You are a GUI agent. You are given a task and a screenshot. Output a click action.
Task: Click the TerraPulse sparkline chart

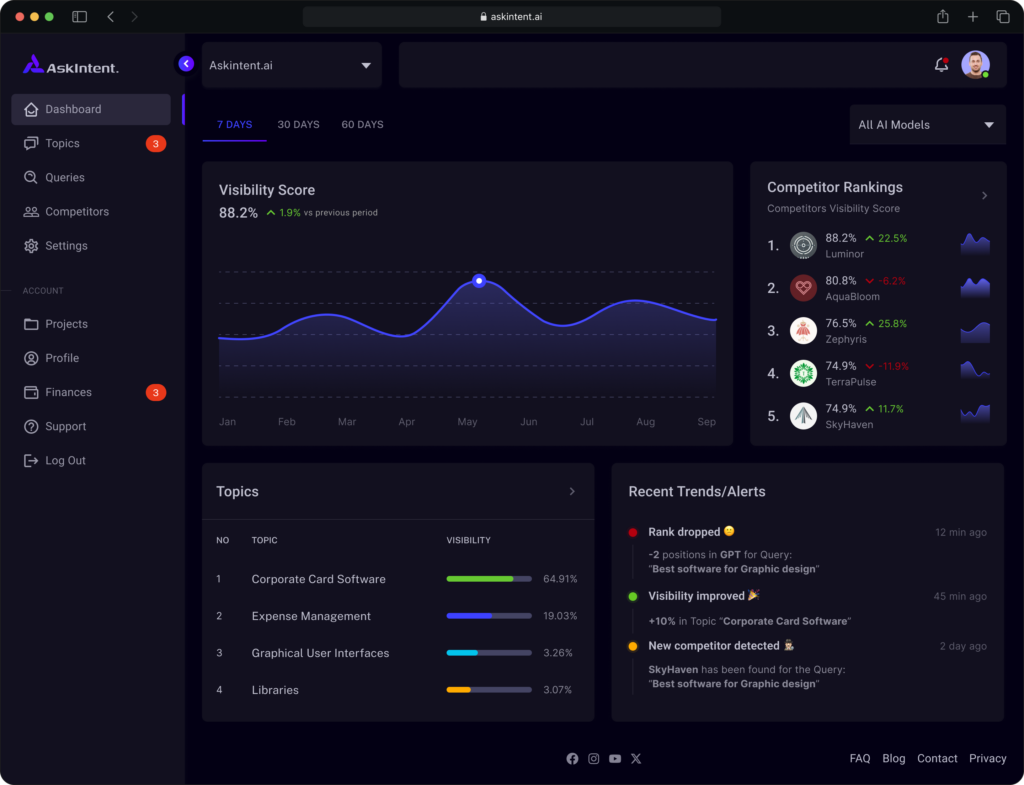[x=975, y=370]
